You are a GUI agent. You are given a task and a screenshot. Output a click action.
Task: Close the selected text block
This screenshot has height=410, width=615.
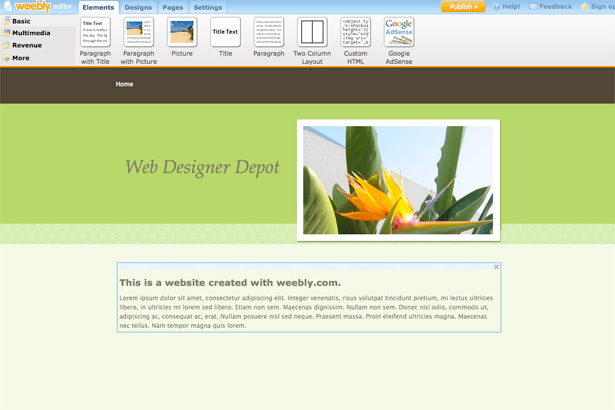496,267
